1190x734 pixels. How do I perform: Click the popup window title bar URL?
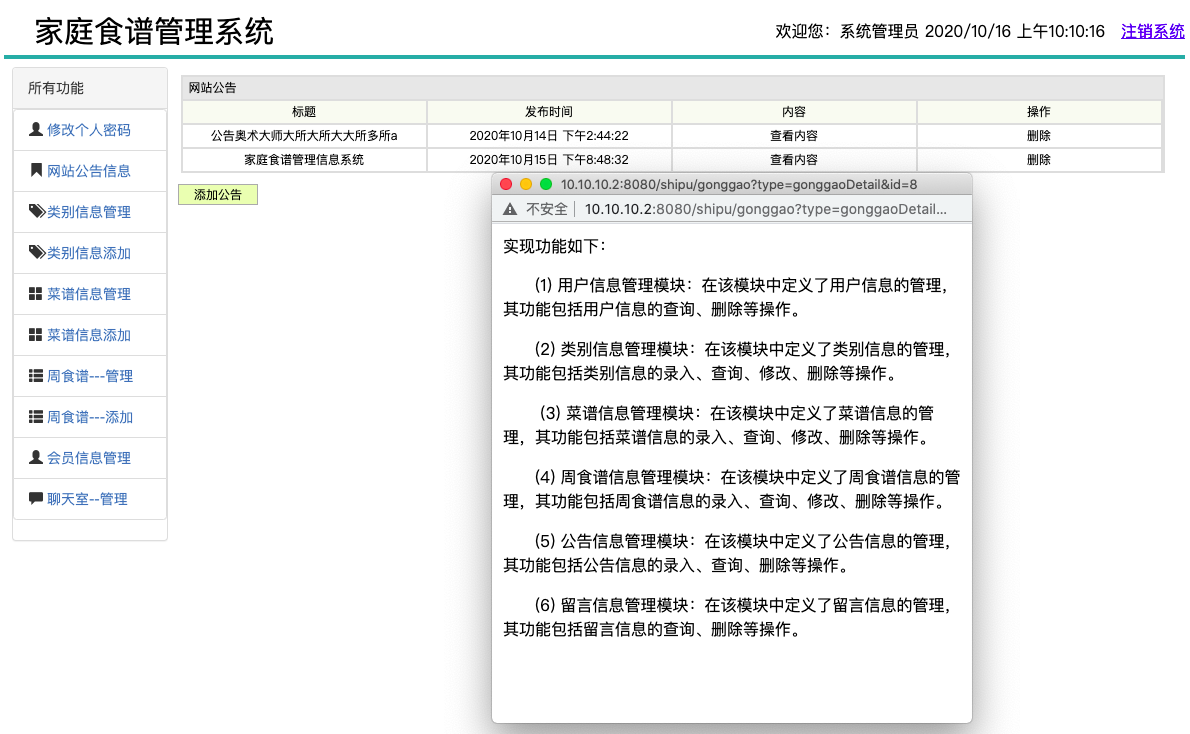tap(738, 184)
